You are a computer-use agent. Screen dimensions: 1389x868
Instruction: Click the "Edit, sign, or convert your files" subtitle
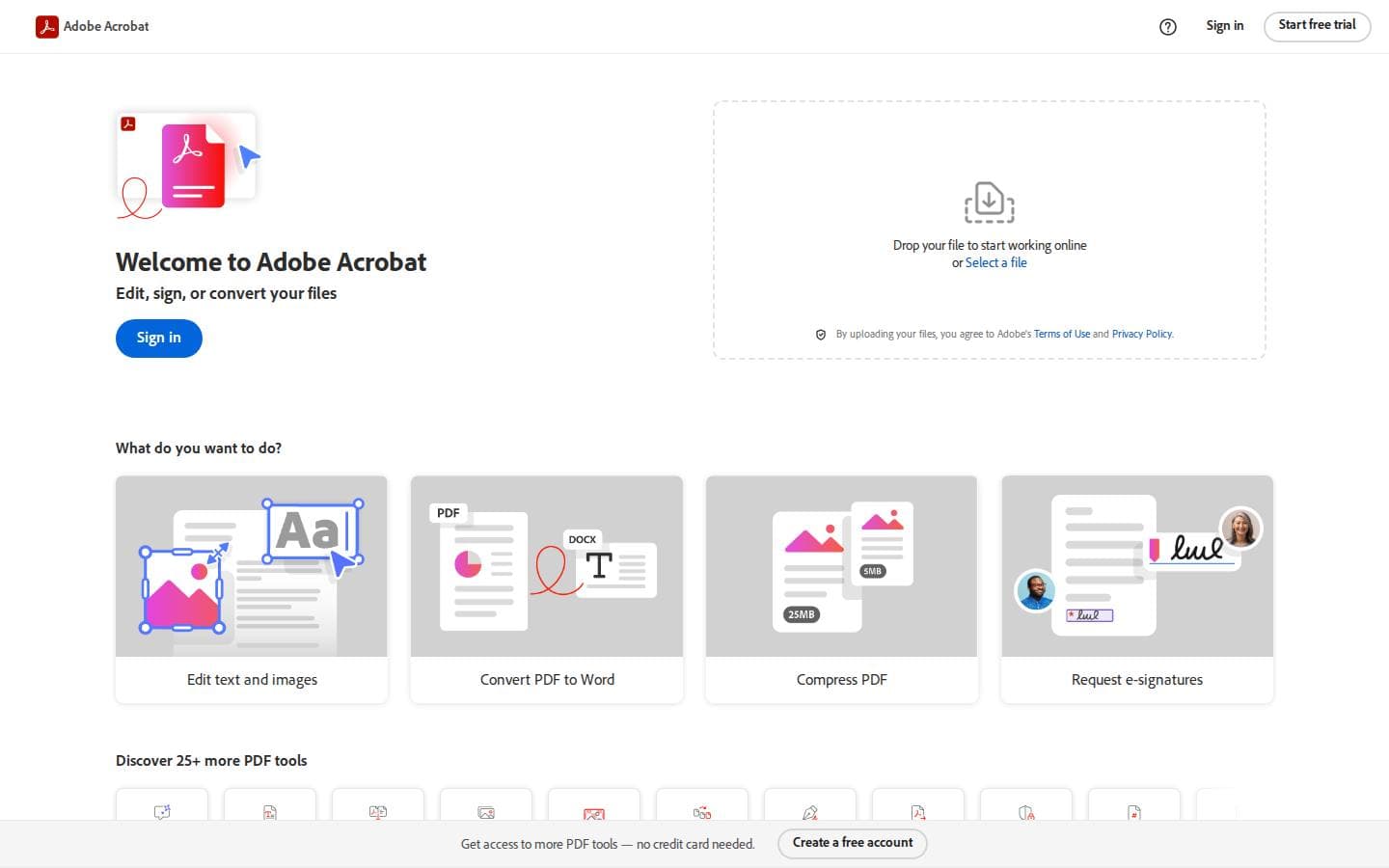227,293
